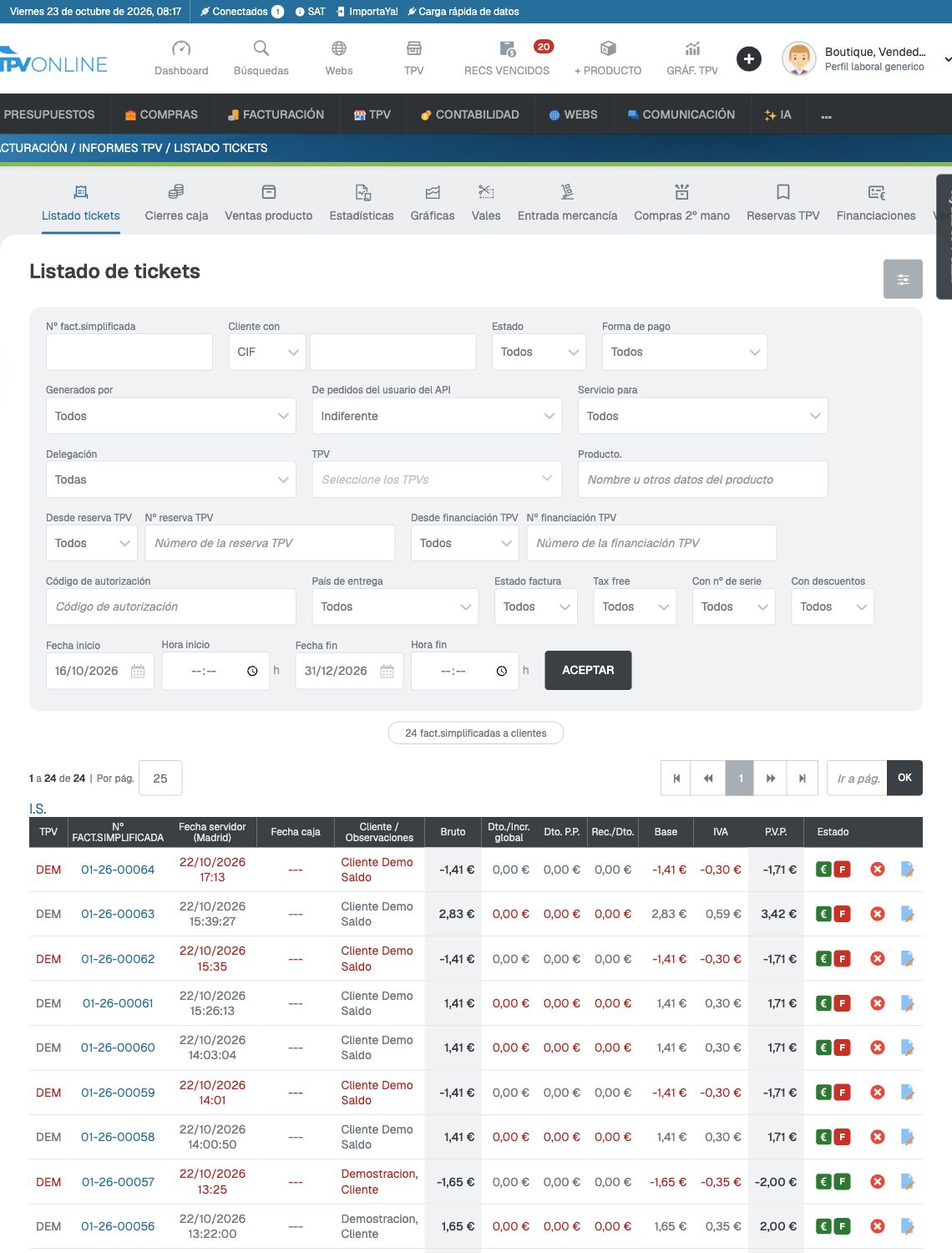This screenshot has width=952, height=1253.
Task: Open RECS VENCIDOS icon with badge
Action: point(508,48)
